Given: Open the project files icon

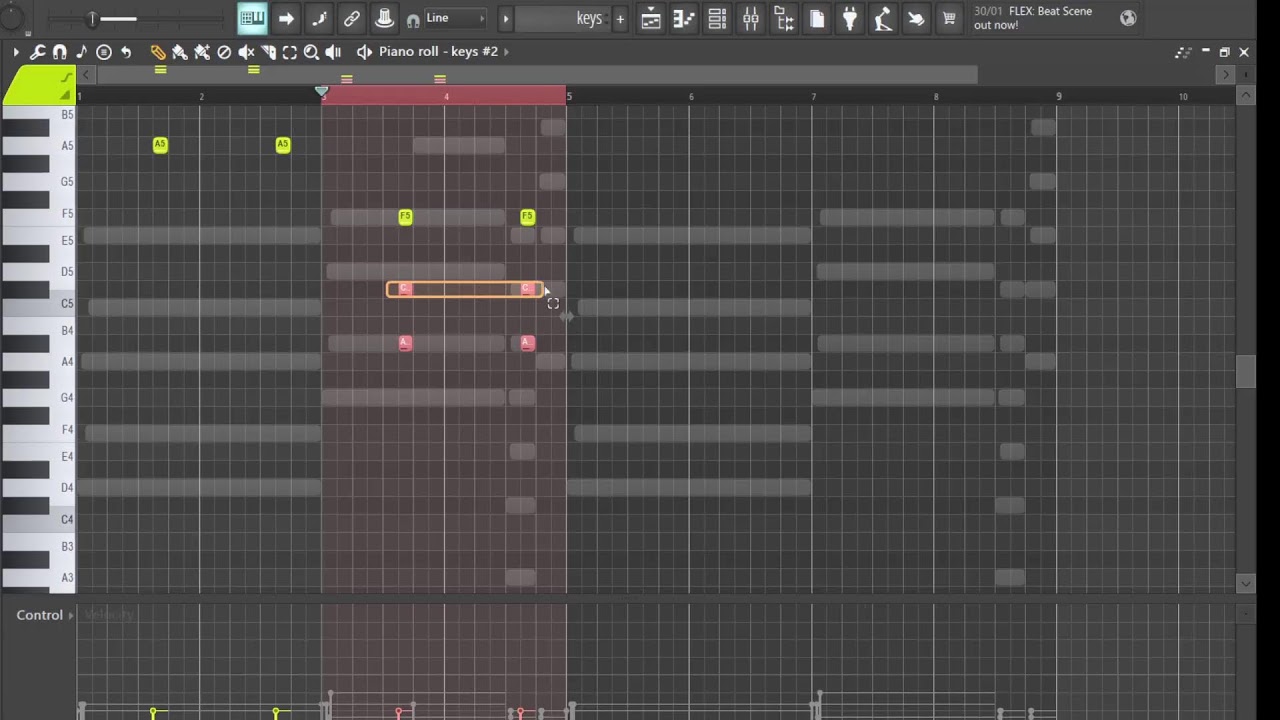Looking at the screenshot, I should point(817,18).
